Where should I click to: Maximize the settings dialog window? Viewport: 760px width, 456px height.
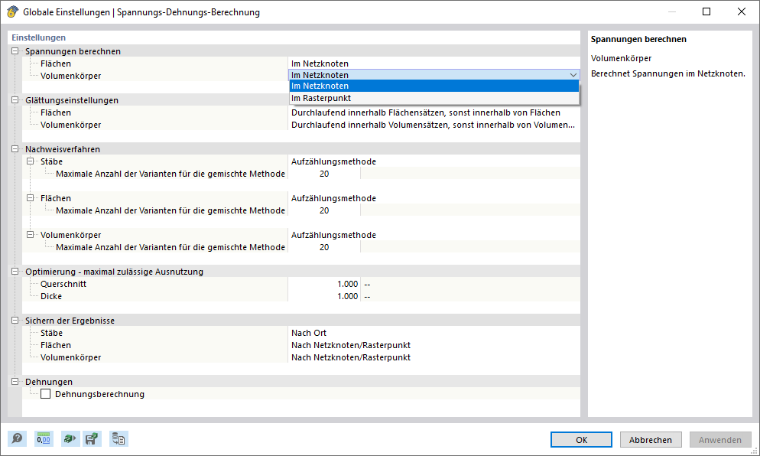point(707,12)
